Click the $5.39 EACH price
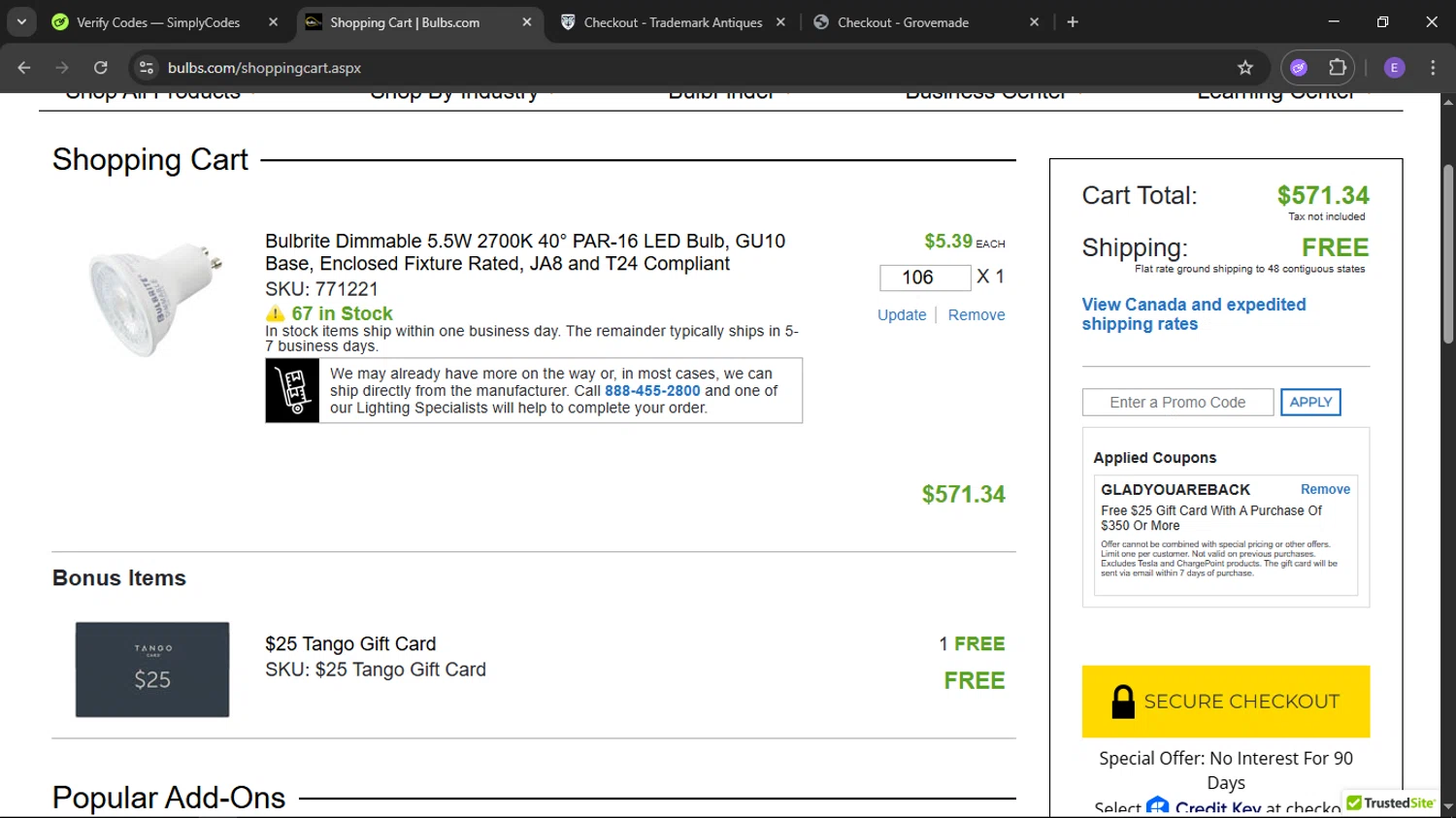 pos(964,242)
